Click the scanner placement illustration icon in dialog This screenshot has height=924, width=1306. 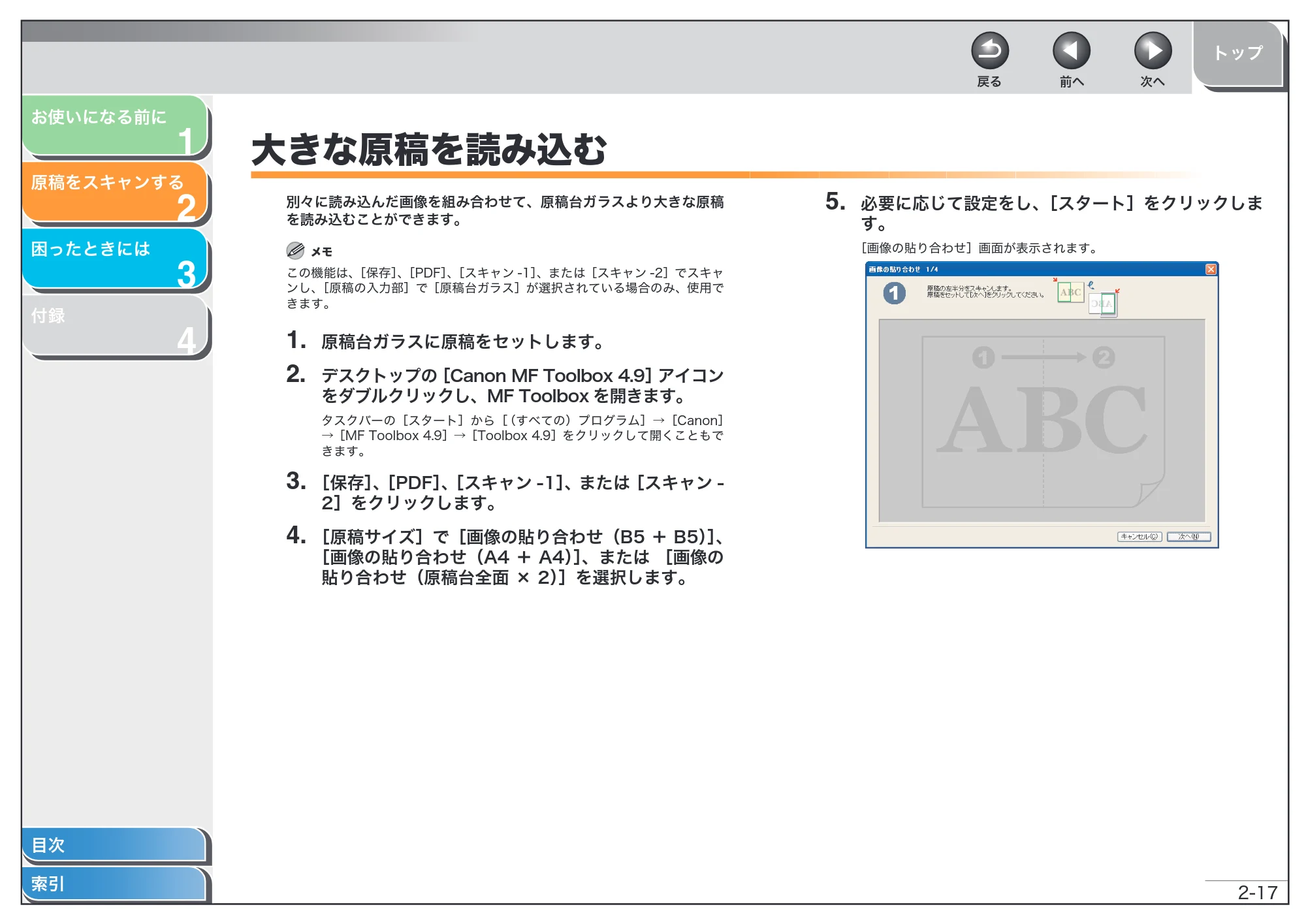[x=1104, y=303]
